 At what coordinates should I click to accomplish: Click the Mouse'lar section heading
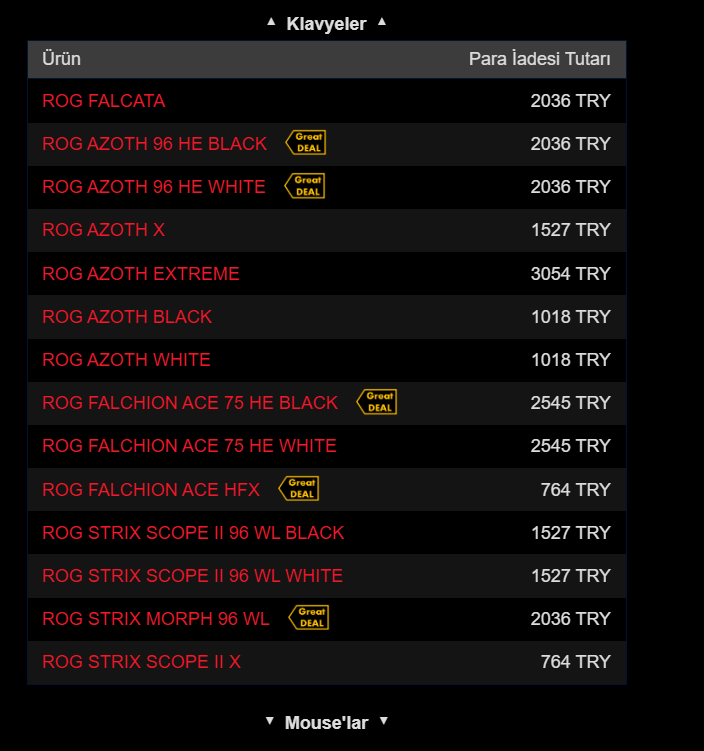[x=327, y=723]
